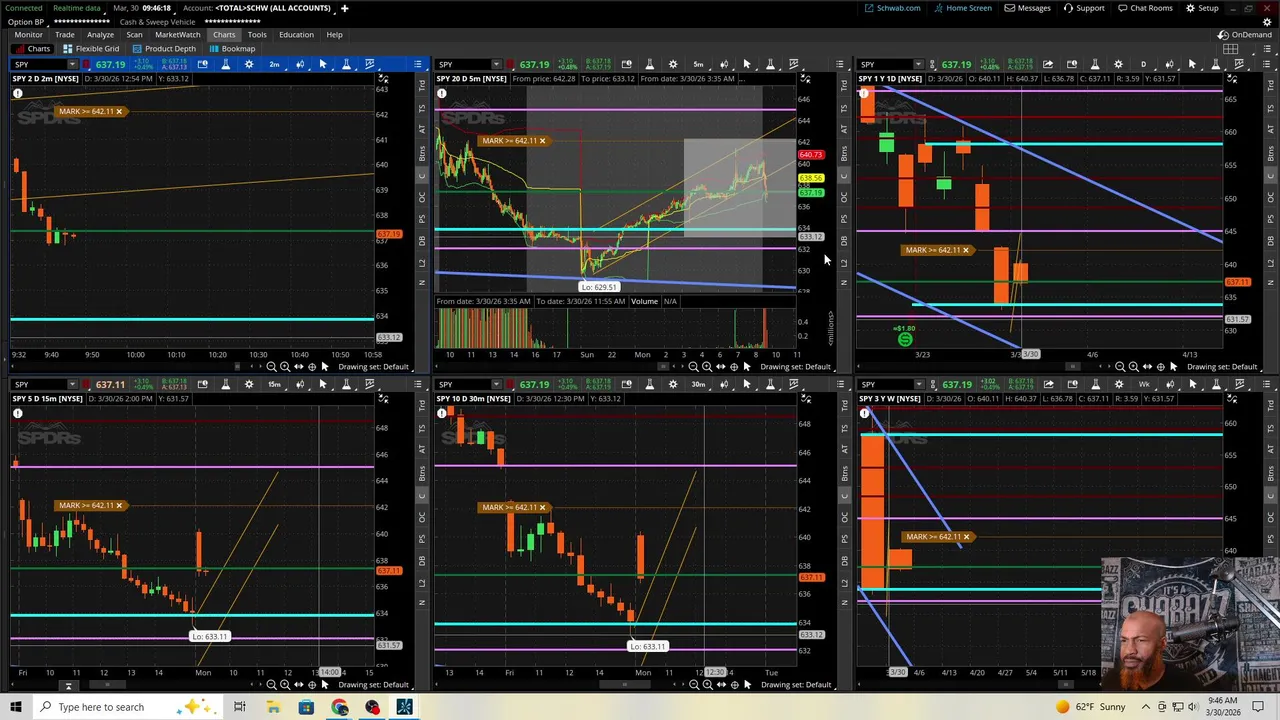This screenshot has width=1280, height=720.
Task: Remove MARK >= 642.11 alert on SPY 2 D 2m chart
Action: point(119,111)
